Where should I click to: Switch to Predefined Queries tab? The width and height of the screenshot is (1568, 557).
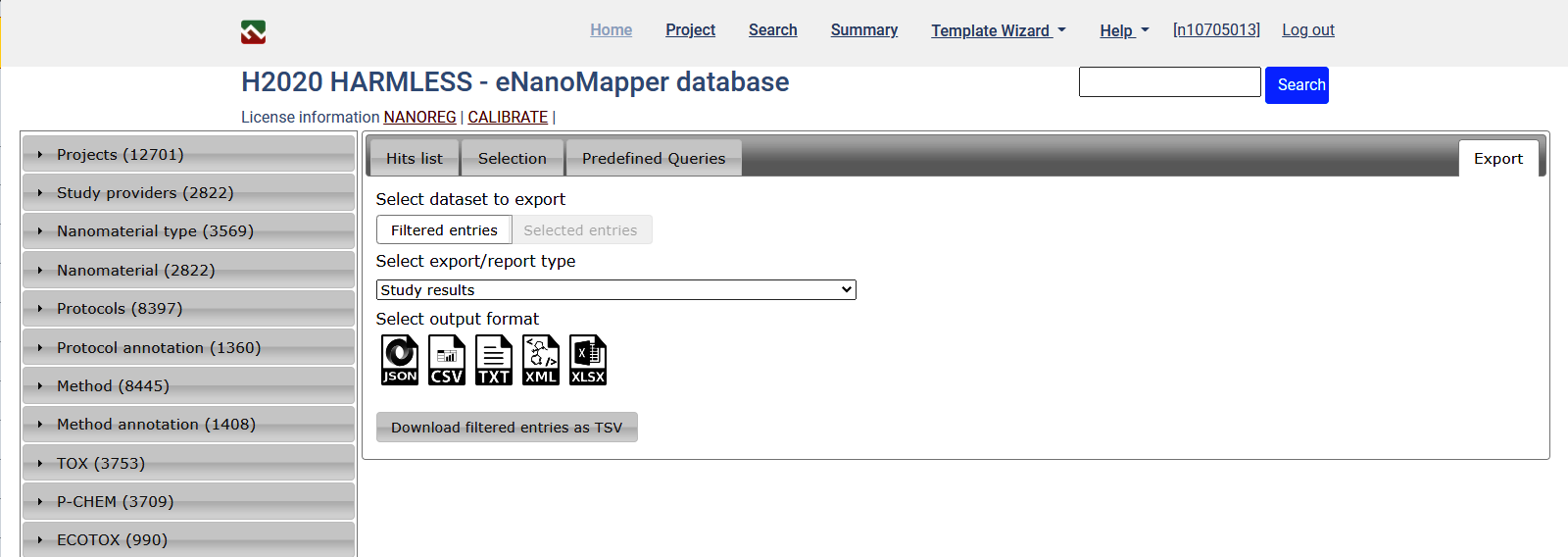click(x=654, y=158)
